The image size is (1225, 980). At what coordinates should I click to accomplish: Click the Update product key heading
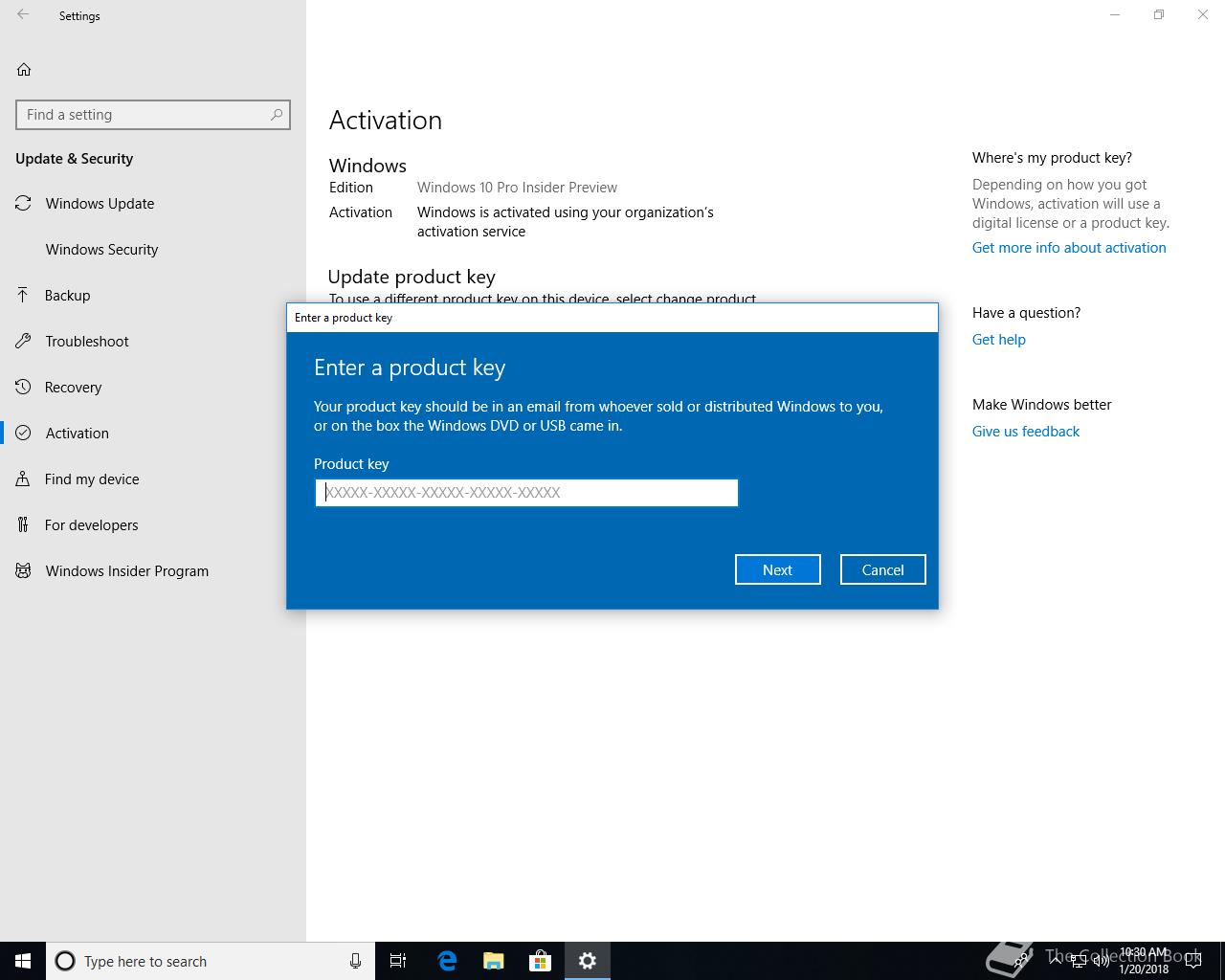412,277
